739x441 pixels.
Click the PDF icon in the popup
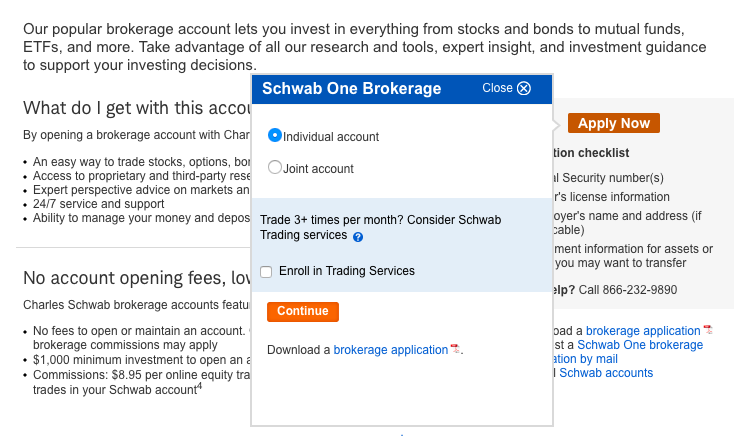tap(455, 350)
